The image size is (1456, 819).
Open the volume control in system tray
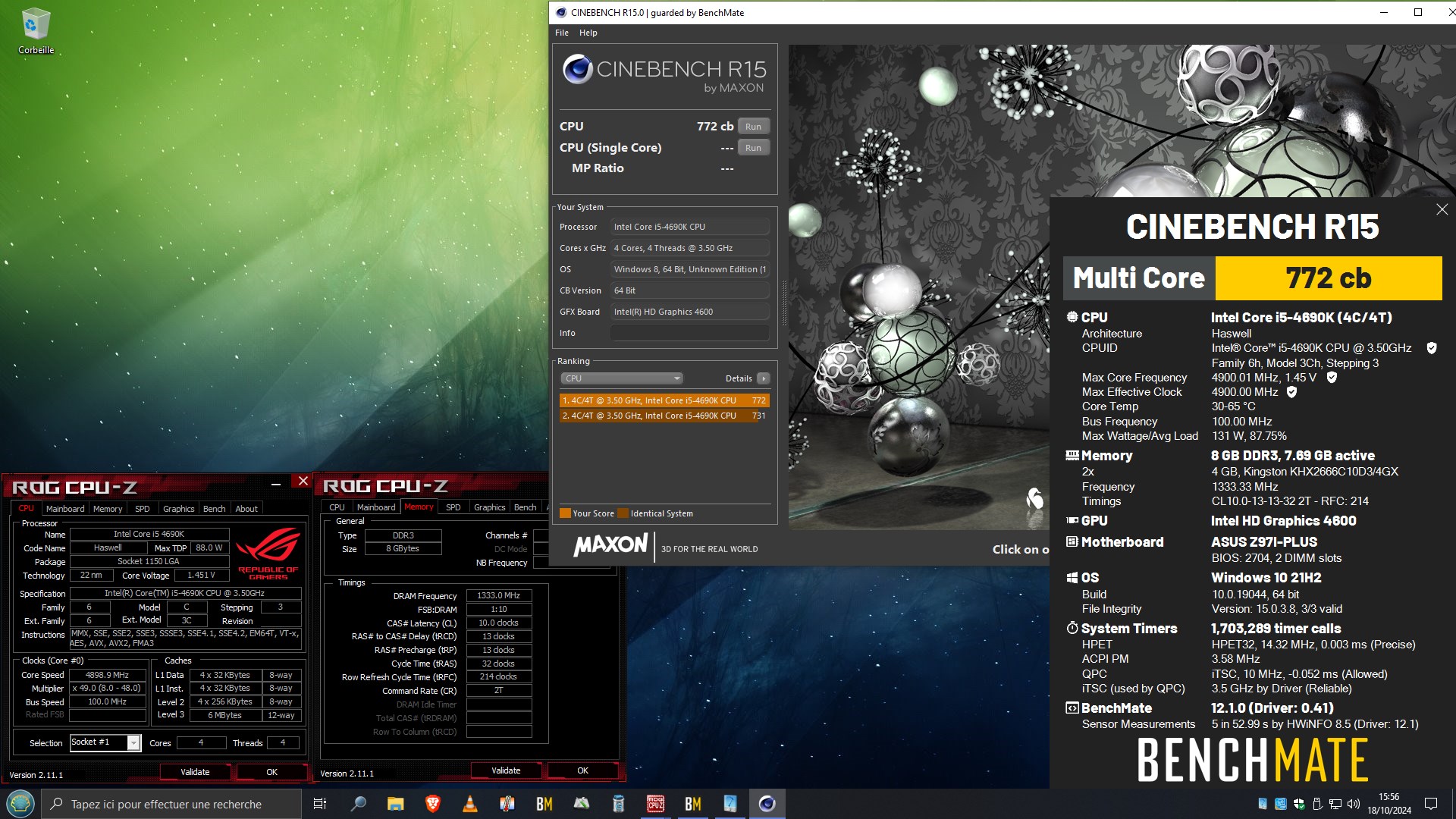tap(1354, 804)
